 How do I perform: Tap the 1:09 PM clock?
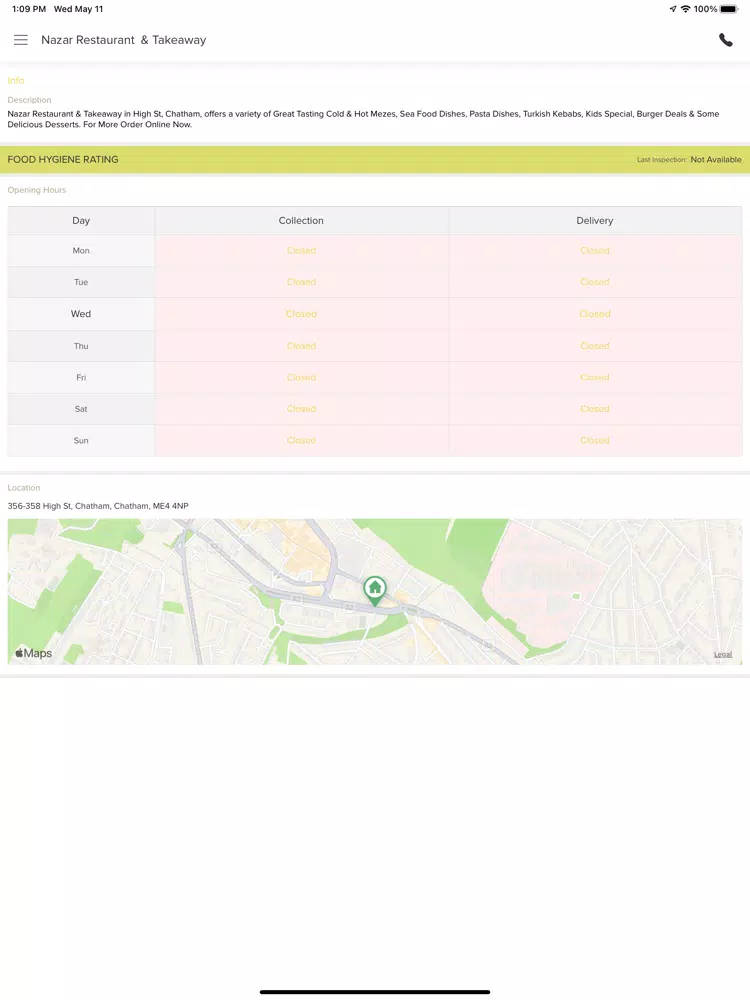click(x=29, y=9)
